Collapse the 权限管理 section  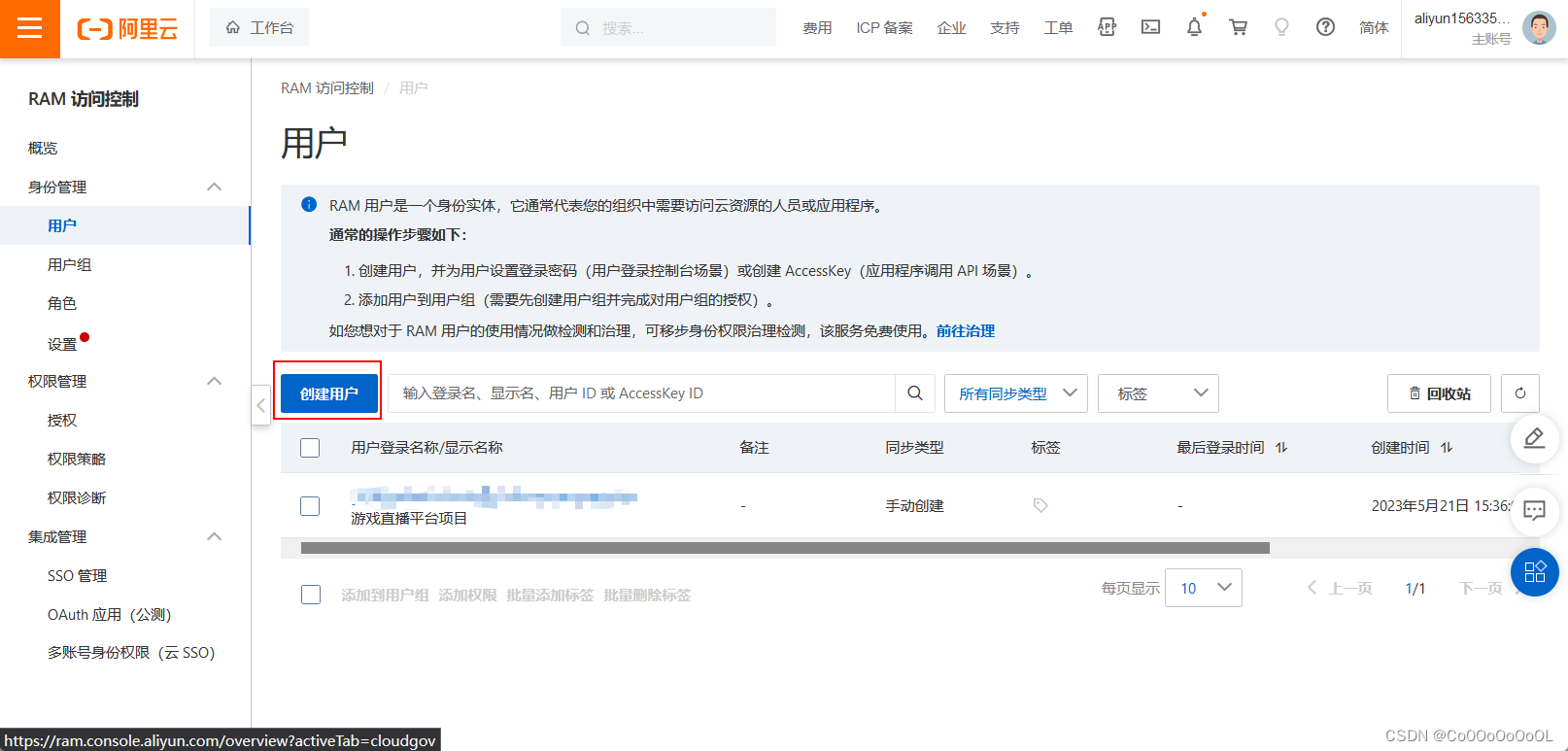[215, 381]
